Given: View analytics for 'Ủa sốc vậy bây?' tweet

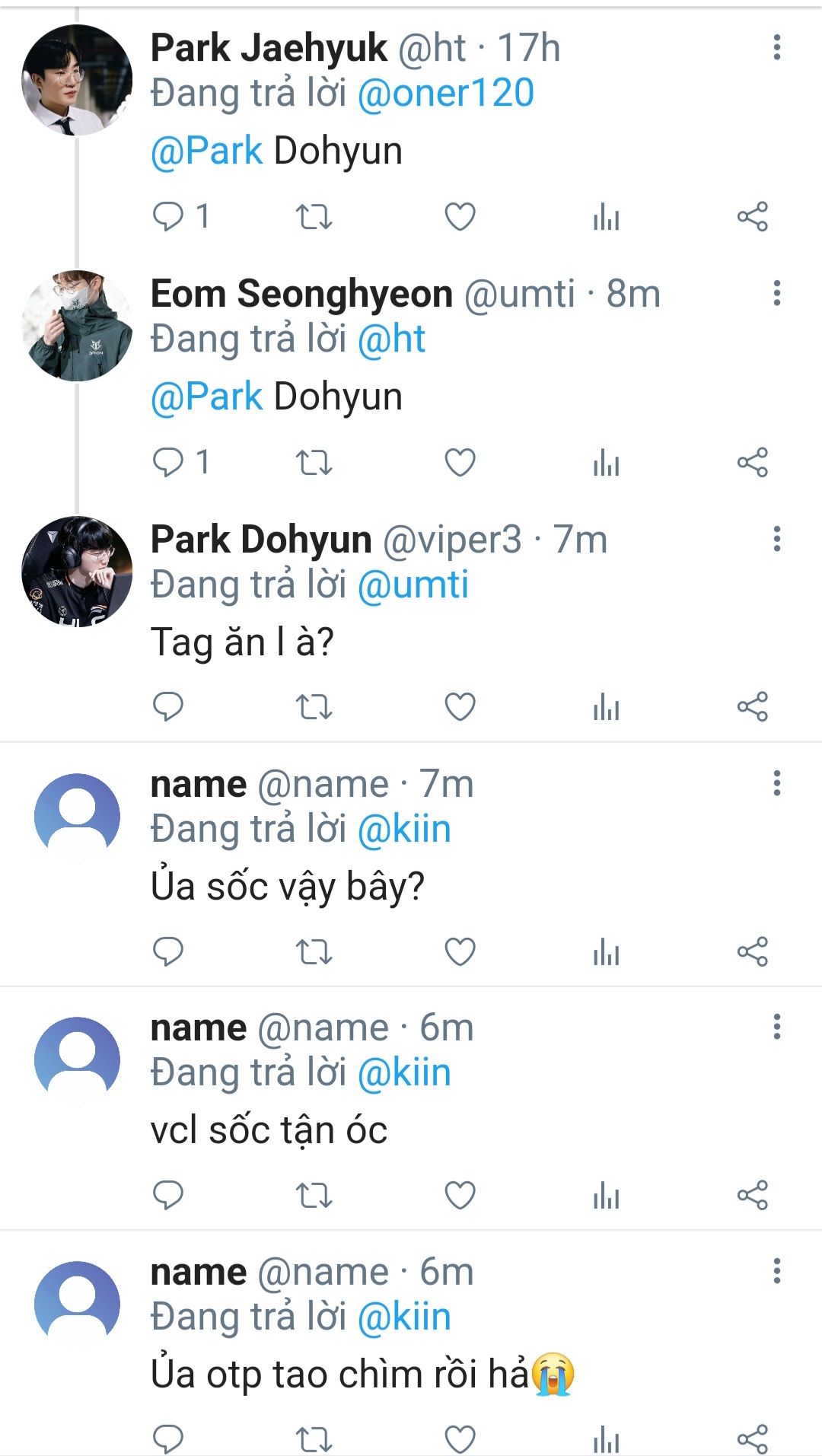Looking at the screenshot, I should tap(606, 952).
